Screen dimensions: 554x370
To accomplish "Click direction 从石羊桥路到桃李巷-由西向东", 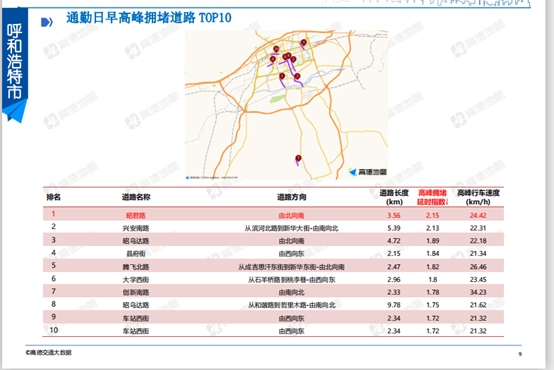I will click(291, 280).
